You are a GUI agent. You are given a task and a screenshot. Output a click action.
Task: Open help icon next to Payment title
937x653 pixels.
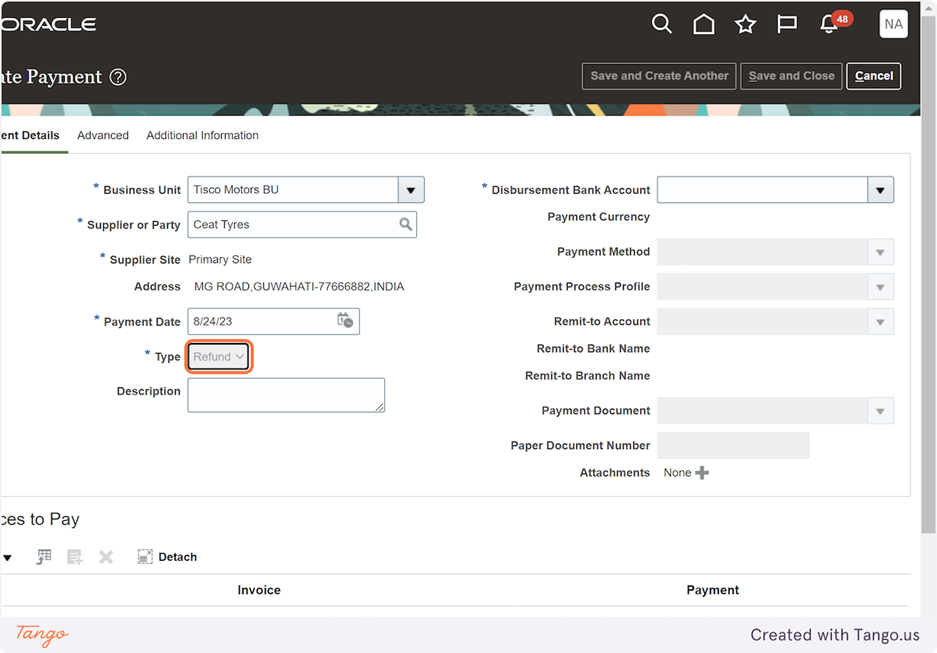(118, 77)
